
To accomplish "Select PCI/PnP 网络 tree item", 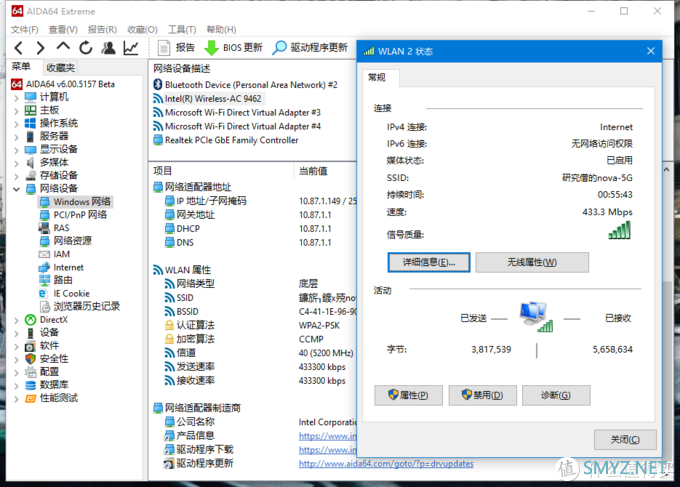I will point(73,215).
